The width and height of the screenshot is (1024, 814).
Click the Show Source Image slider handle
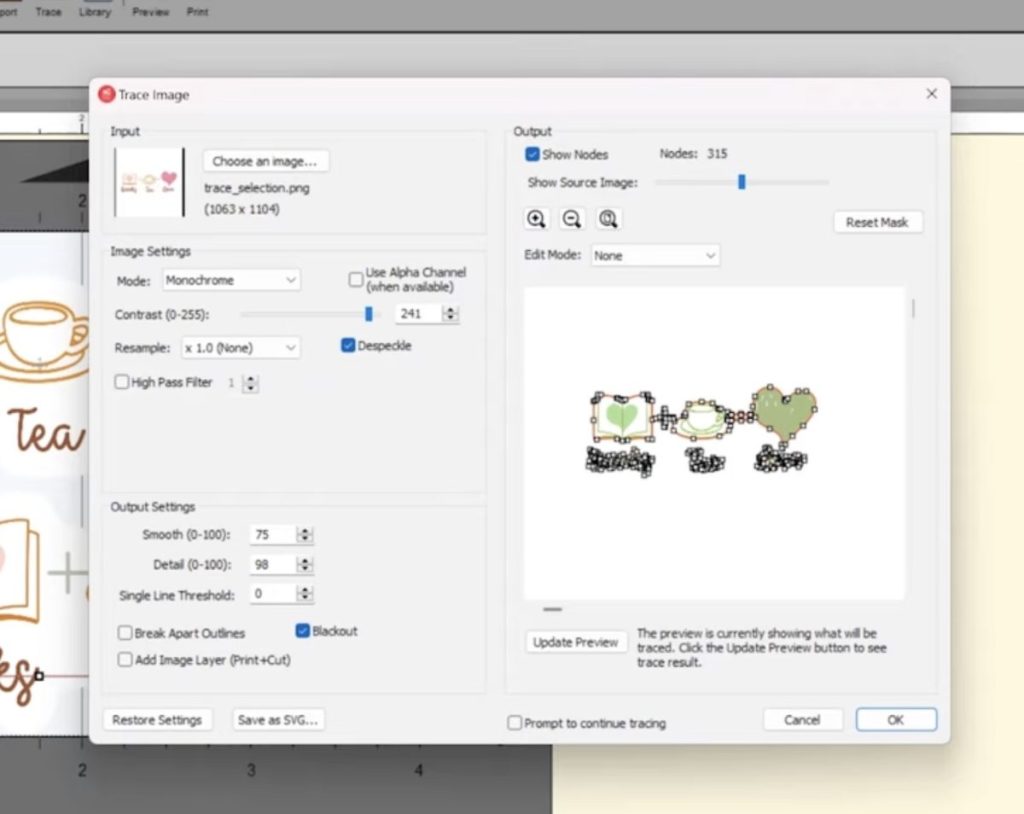pyautogui.click(x=742, y=182)
